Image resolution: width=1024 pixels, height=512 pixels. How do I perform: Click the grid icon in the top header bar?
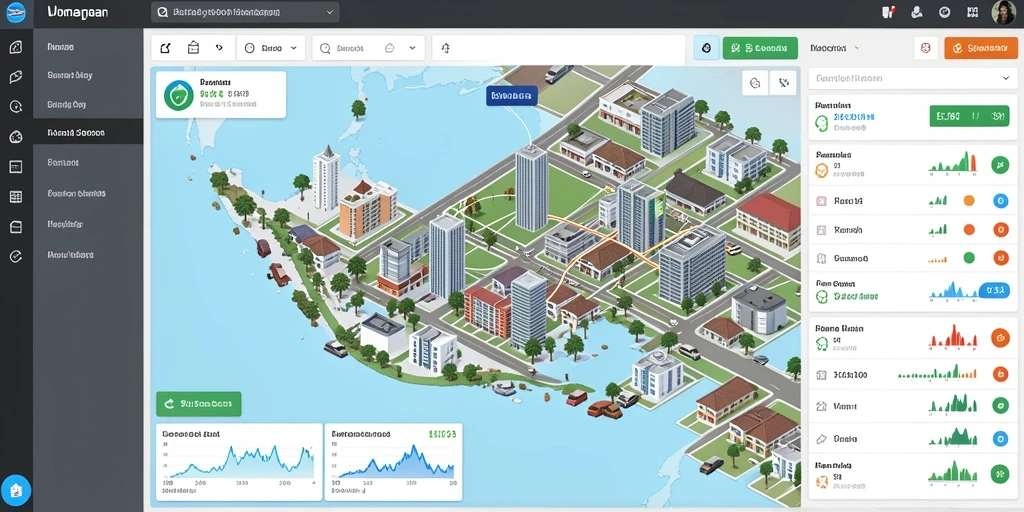click(x=972, y=12)
